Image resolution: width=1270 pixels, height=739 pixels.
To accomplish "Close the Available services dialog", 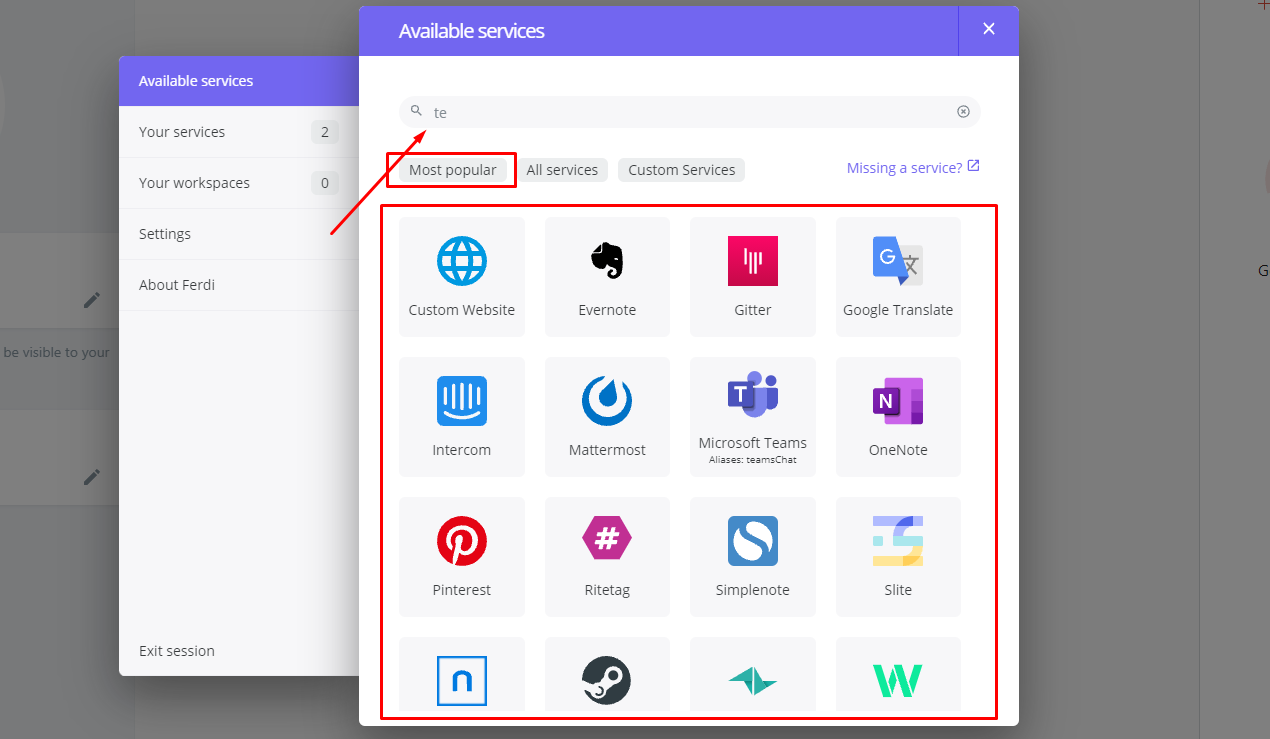I will 989,29.
